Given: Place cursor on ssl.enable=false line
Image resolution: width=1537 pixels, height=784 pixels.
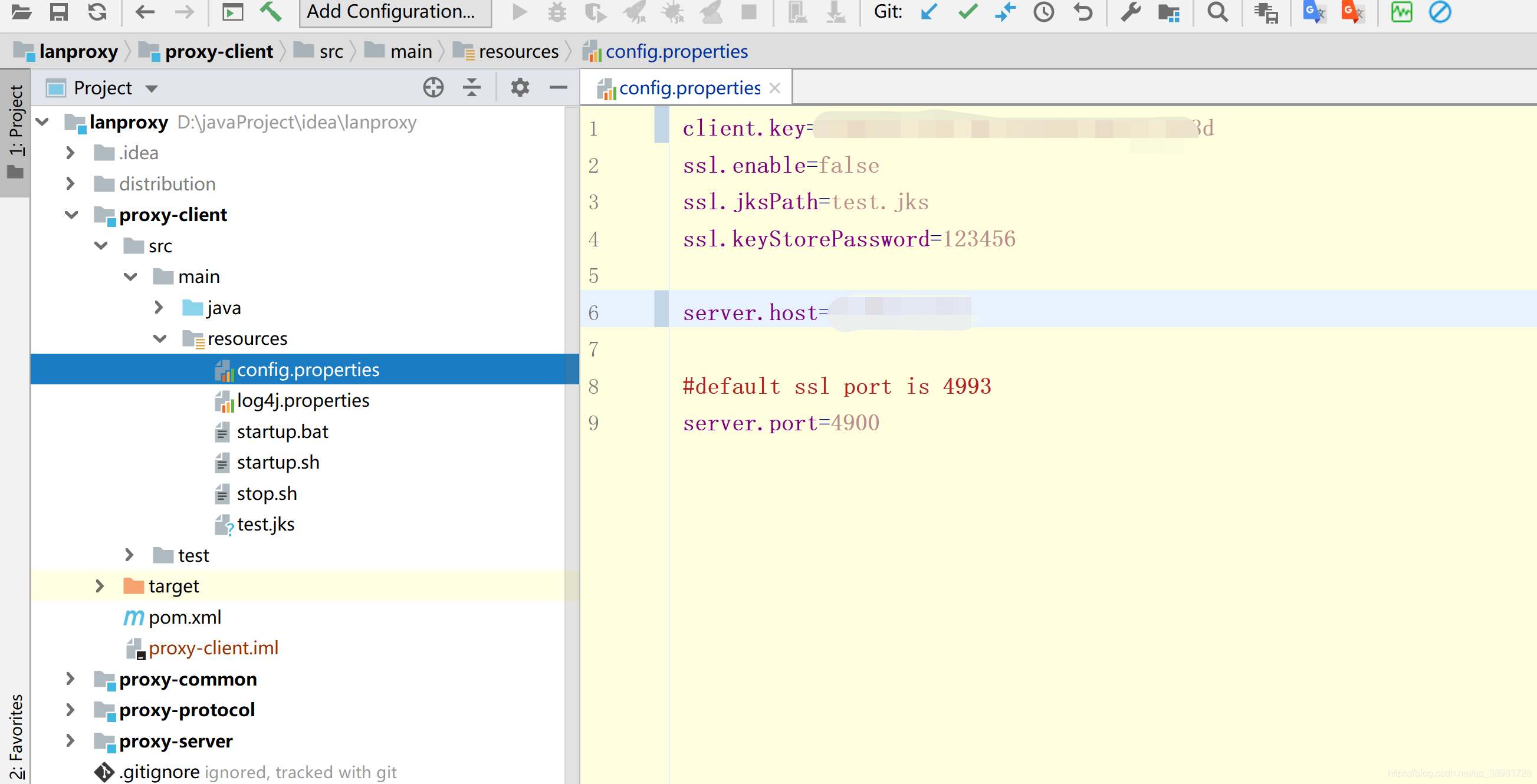Looking at the screenshot, I should (781, 166).
